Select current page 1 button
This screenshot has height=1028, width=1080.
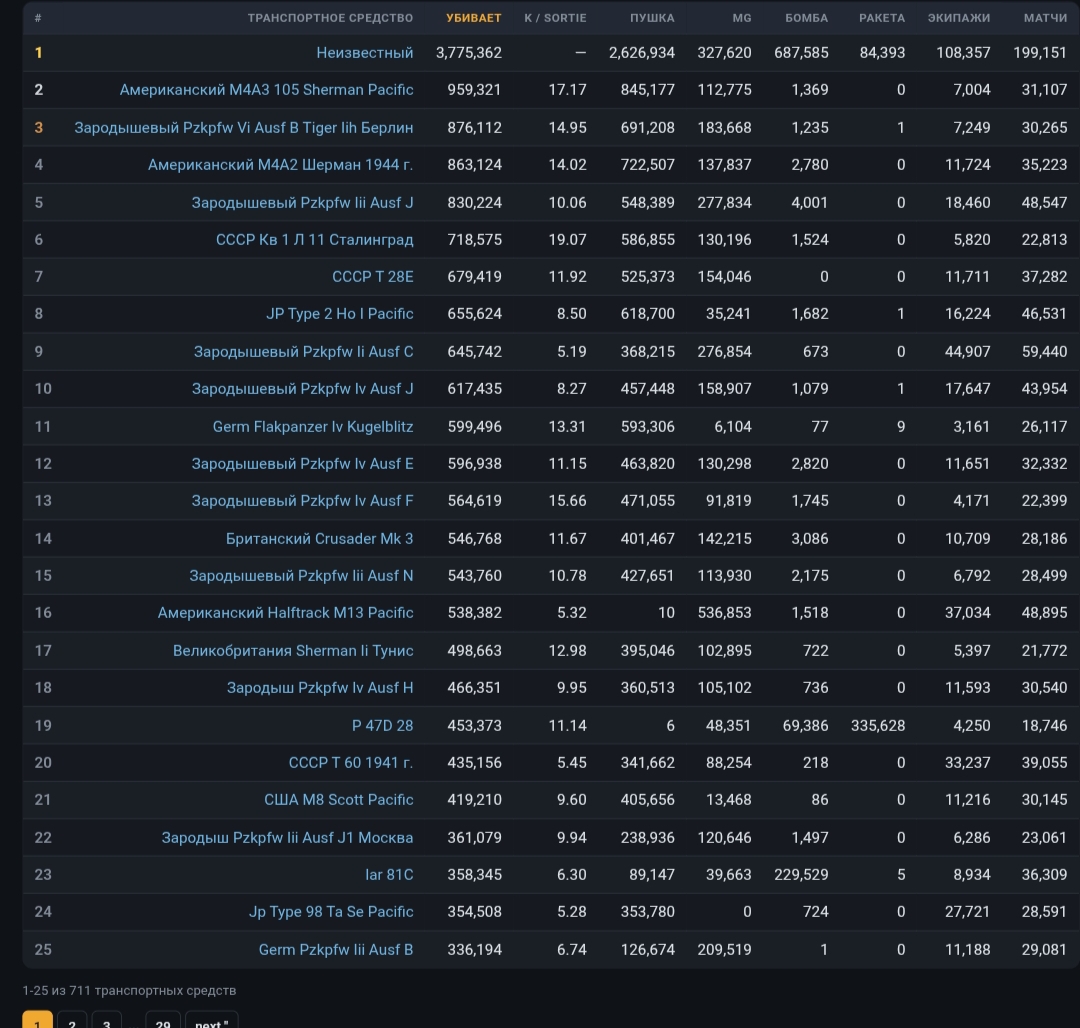pos(37,1021)
